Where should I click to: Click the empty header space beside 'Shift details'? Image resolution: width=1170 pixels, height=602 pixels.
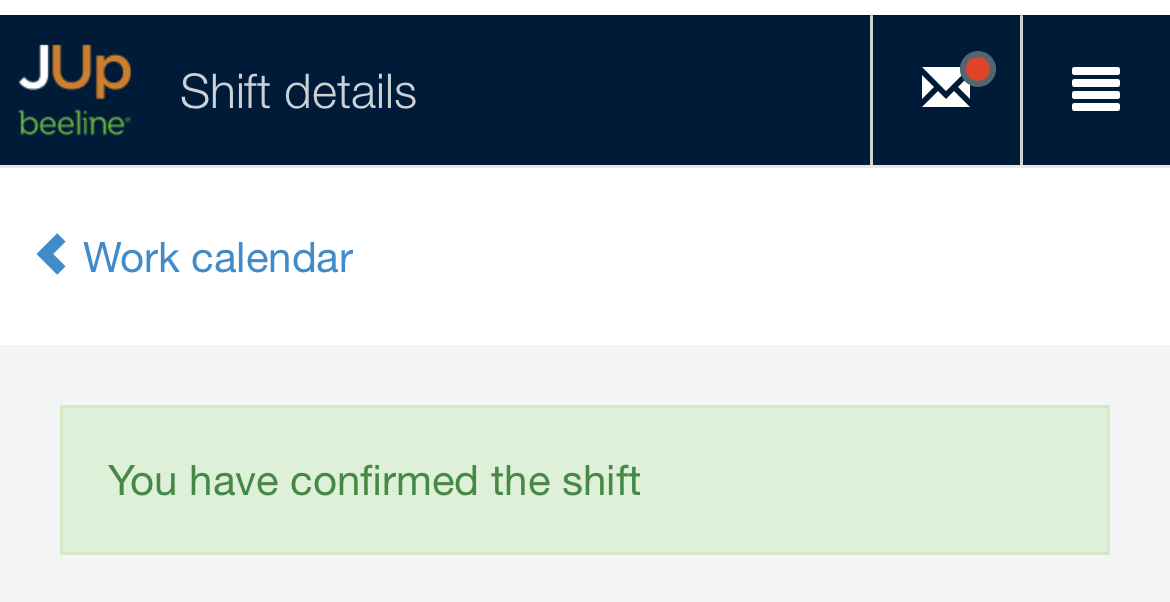[x=640, y=90]
